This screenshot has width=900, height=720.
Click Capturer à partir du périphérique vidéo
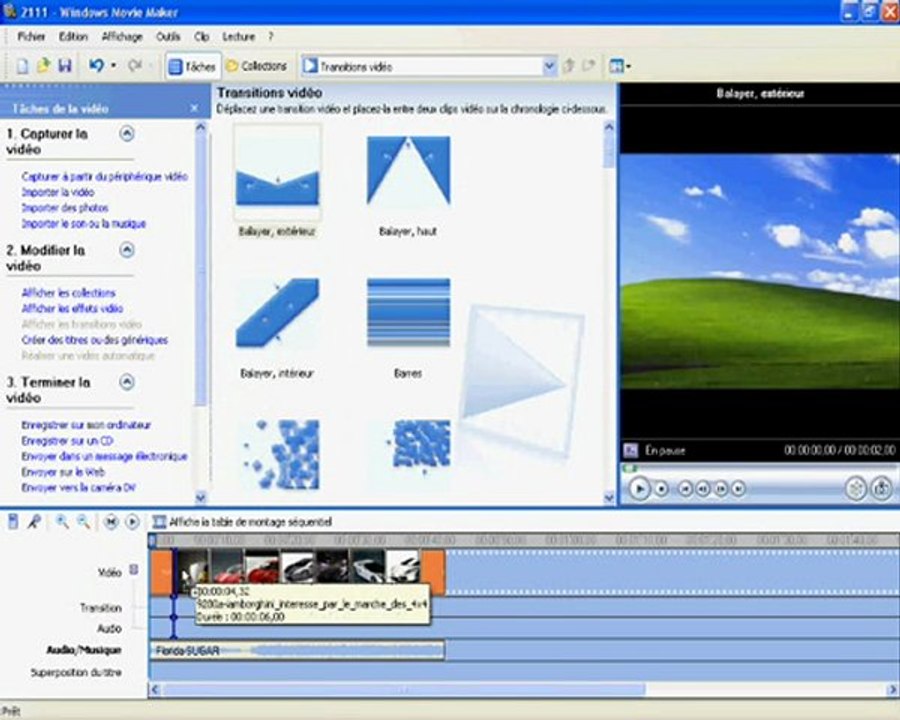point(104,177)
